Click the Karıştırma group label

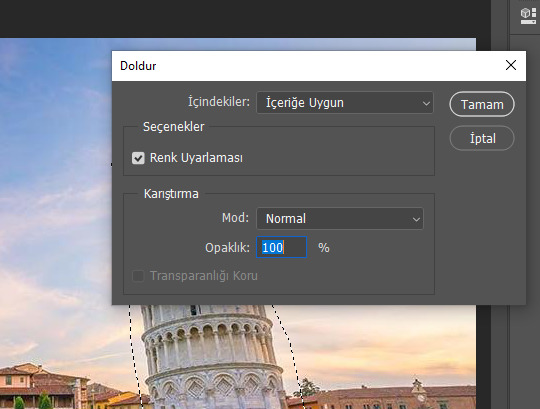point(171,194)
